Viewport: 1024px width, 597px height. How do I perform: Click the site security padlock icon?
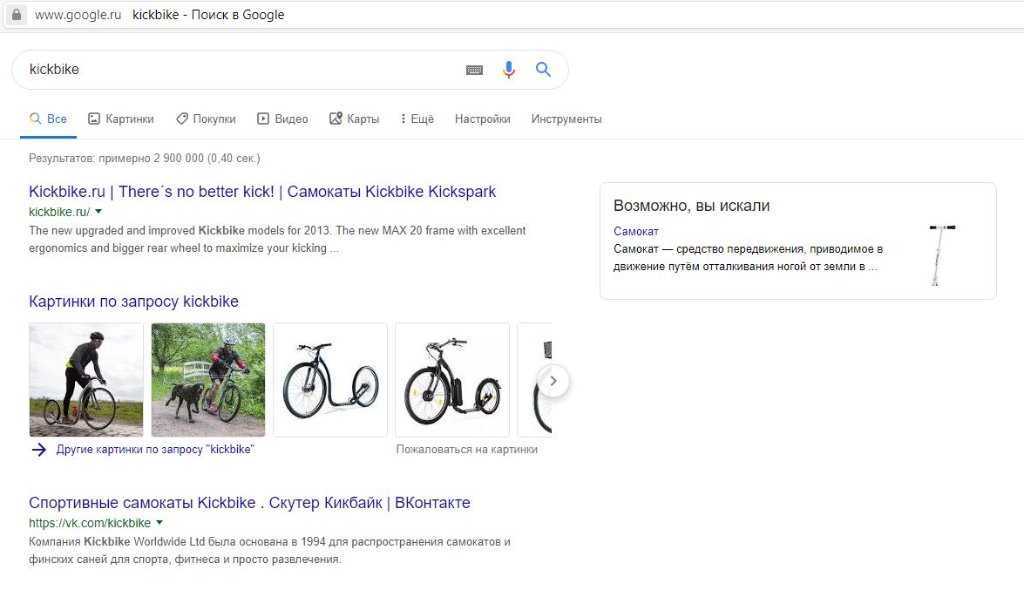pos(16,15)
